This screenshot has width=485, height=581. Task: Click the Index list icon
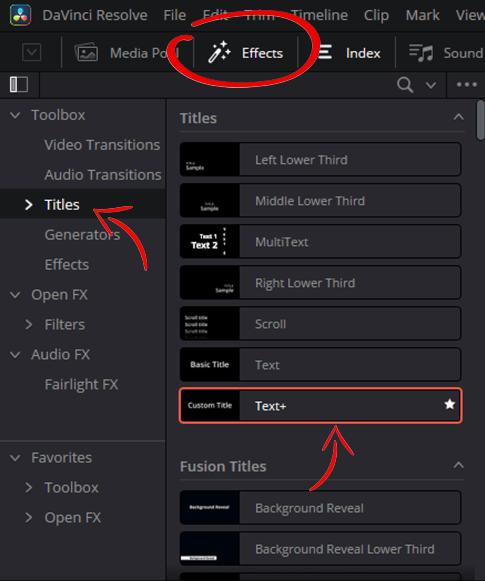tap(325, 52)
